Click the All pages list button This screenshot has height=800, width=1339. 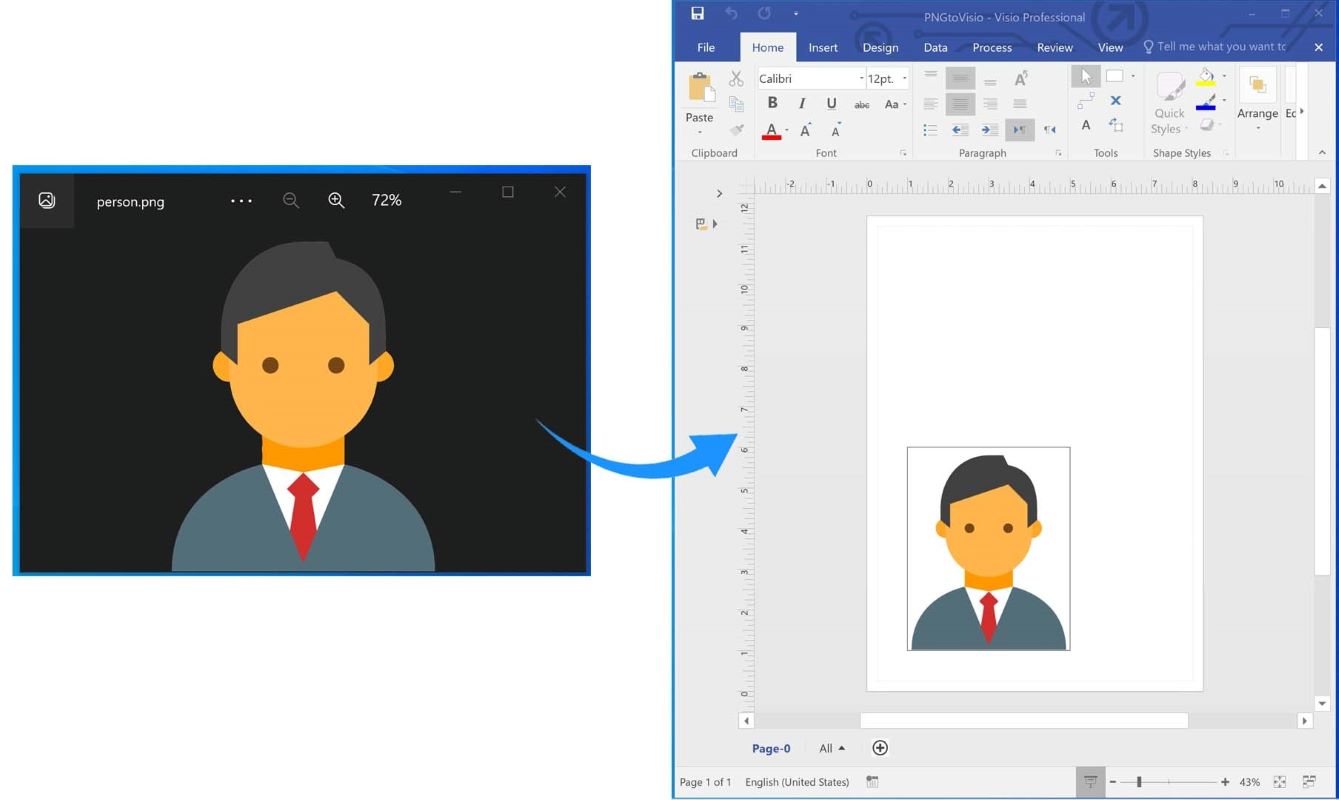point(832,748)
